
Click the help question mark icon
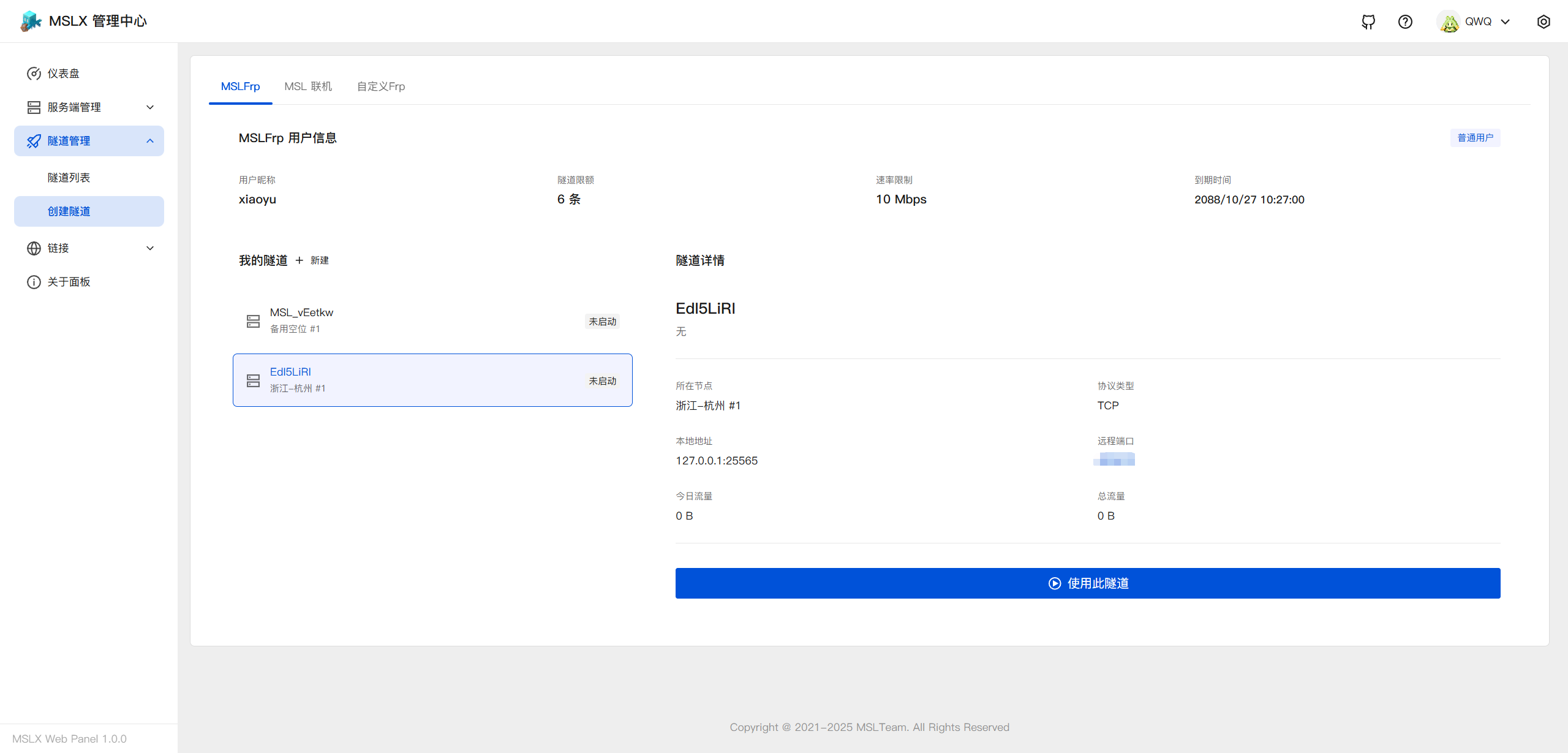1405,22
